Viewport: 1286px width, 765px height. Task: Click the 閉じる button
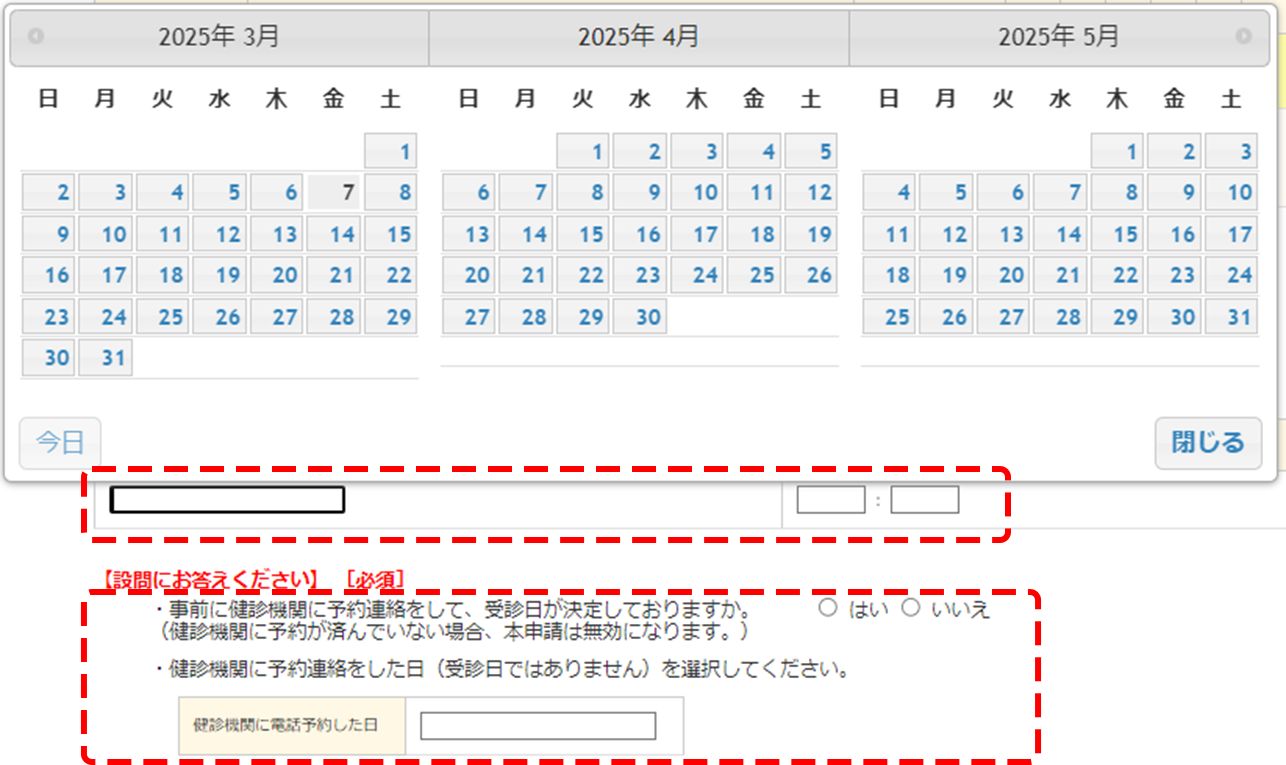tap(1207, 443)
